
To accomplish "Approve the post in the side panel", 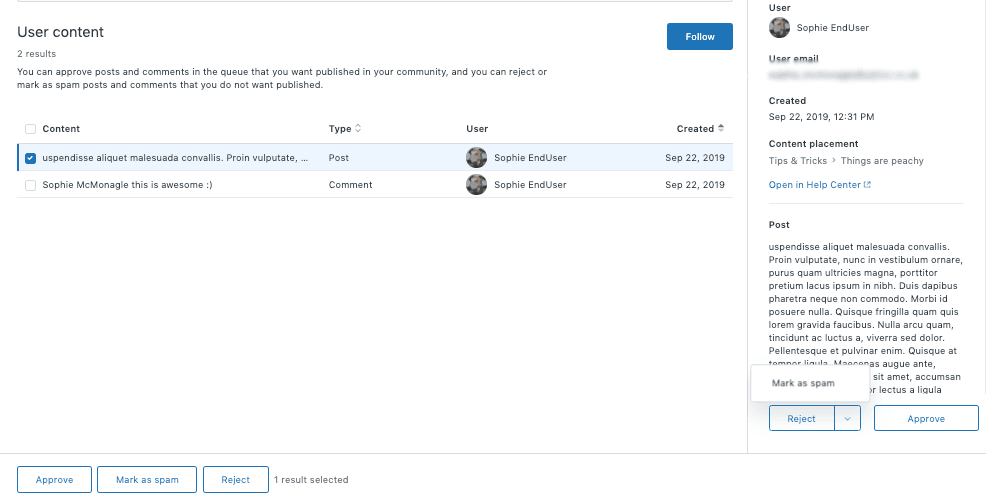I will (926, 419).
